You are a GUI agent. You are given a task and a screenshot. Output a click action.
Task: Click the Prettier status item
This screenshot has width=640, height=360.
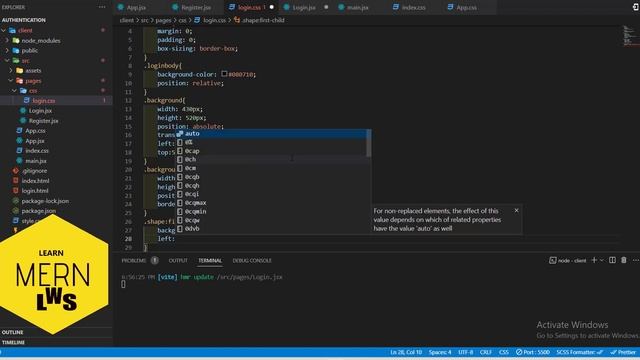623,352
